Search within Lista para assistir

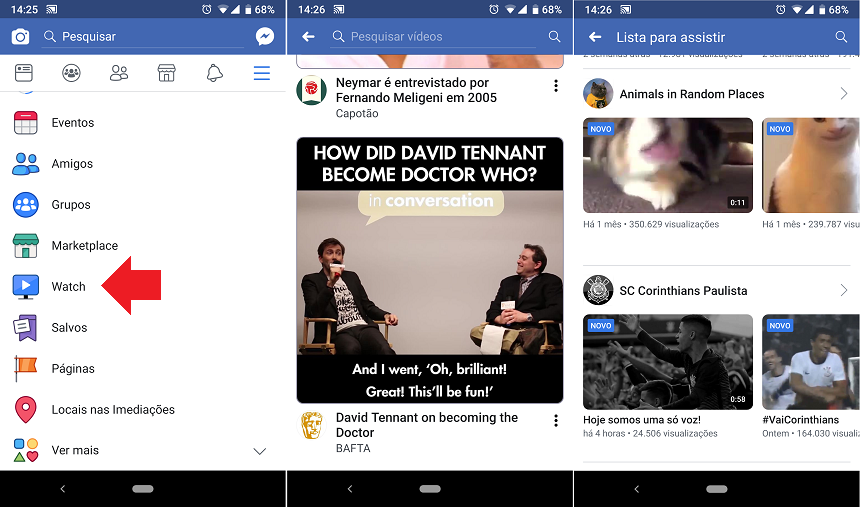[x=841, y=37]
